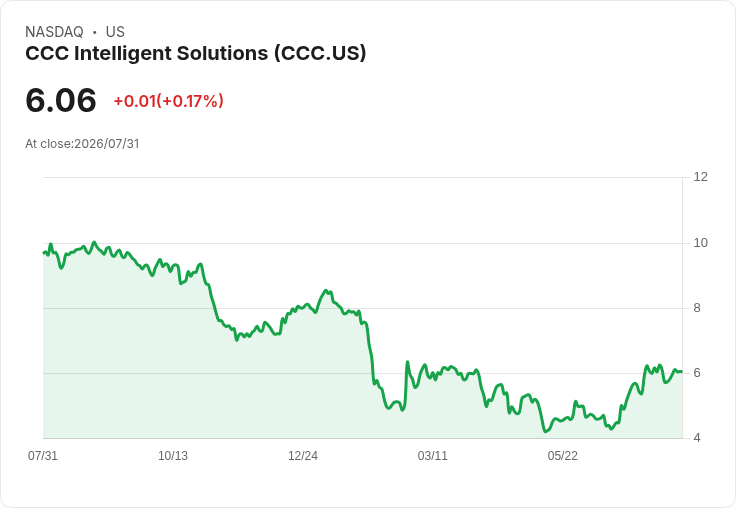Click the US market label
The width and height of the screenshot is (736, 508).
pos(115,32)
